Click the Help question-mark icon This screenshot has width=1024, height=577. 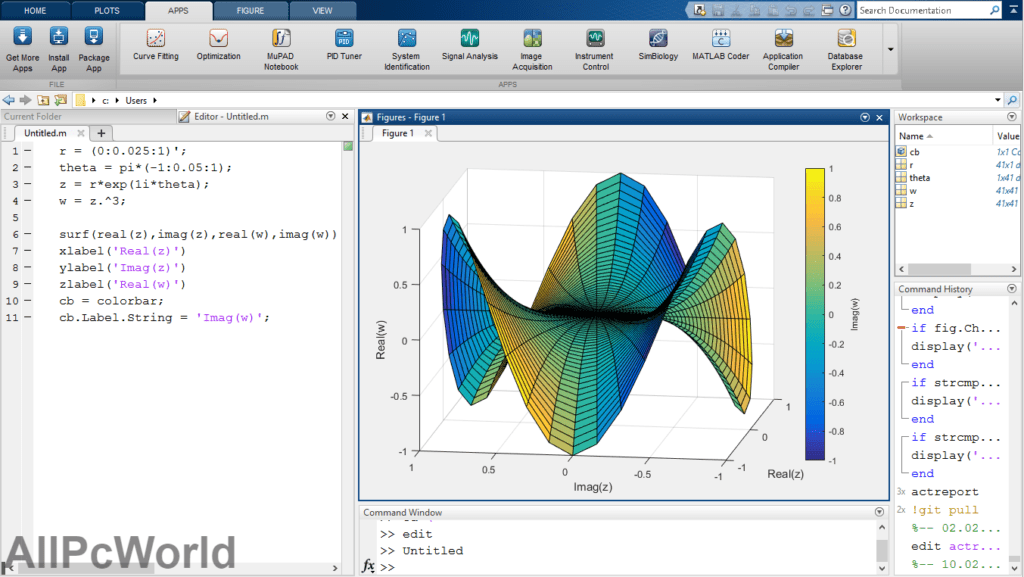(x=845, y=10)
